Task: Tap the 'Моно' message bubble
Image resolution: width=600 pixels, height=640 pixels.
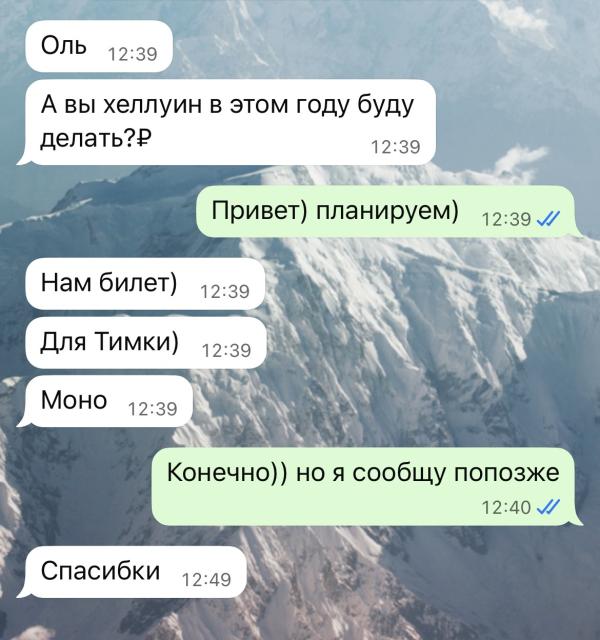Action: (x=104, y=401)
